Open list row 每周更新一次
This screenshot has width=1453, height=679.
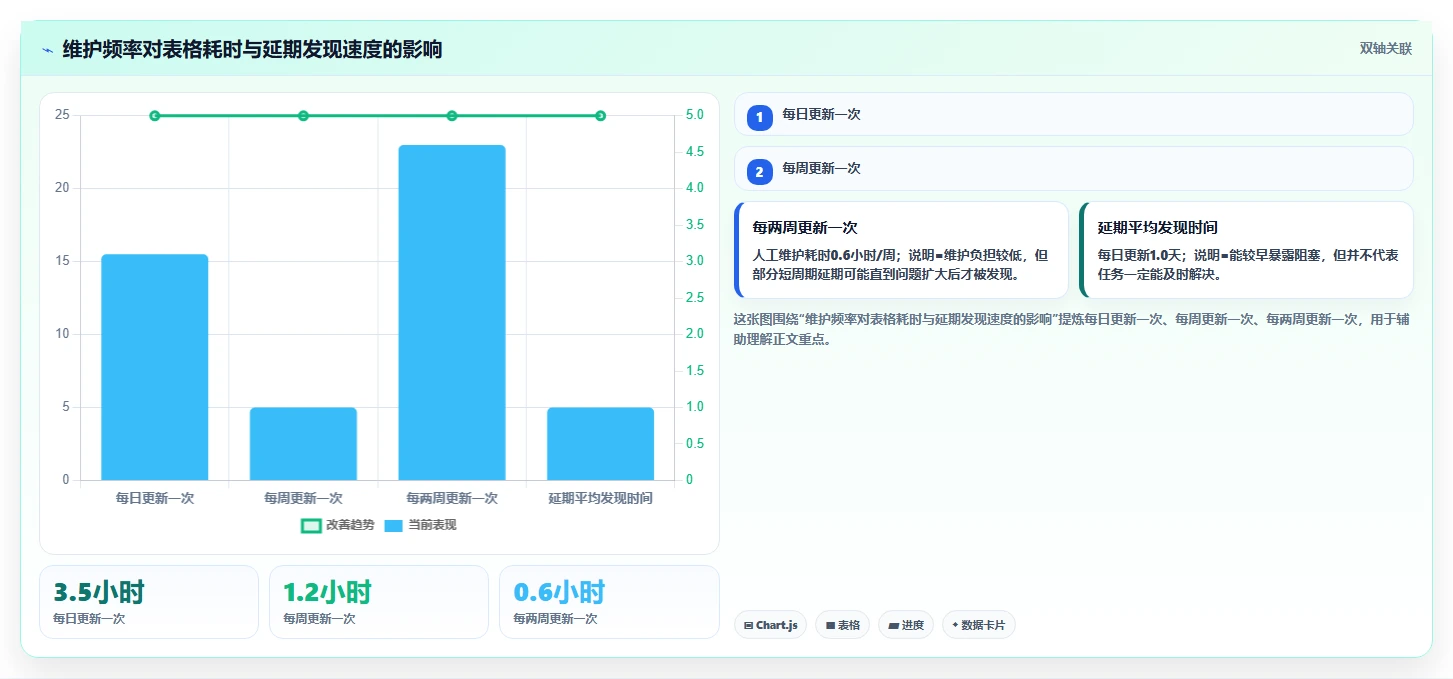(1074, 168)
